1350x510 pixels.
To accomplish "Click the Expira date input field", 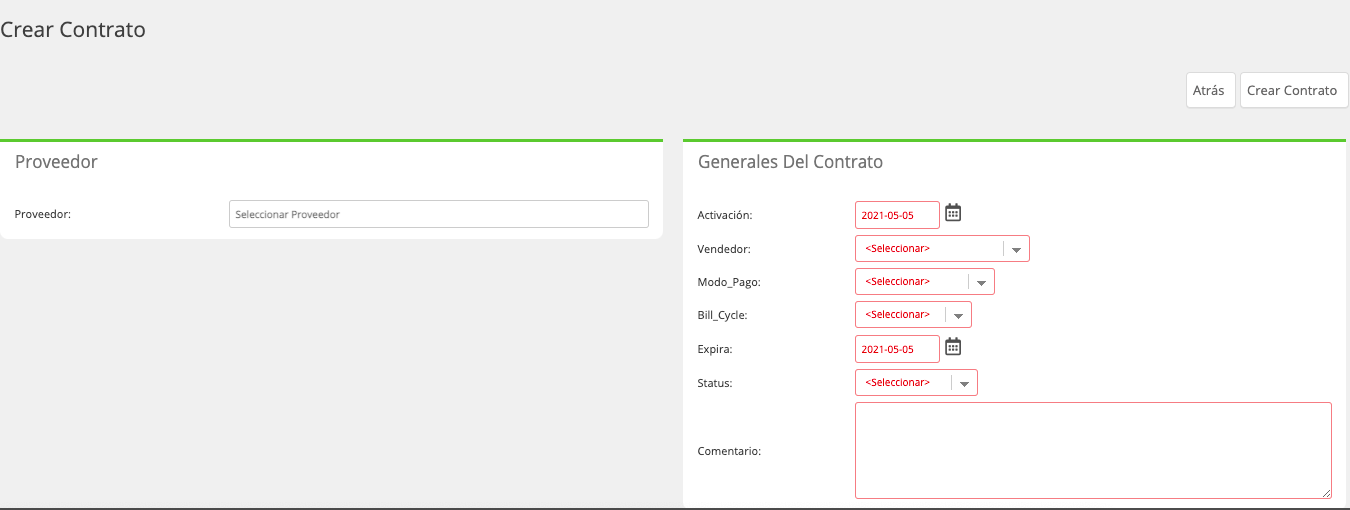I will [897, 349].
